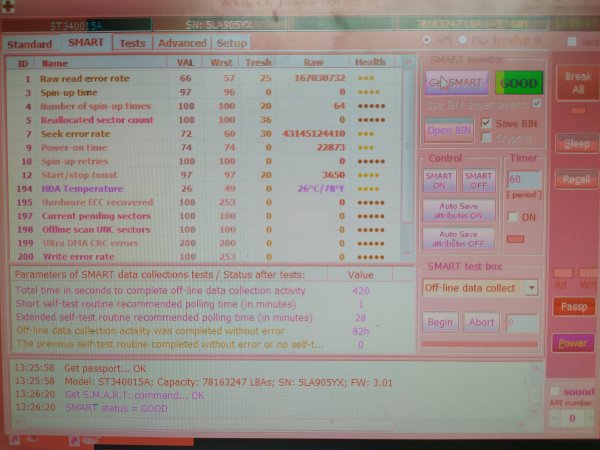The image size is (600, 450).
Task: Switch to the Standard tab
Action: click(29, 44)
